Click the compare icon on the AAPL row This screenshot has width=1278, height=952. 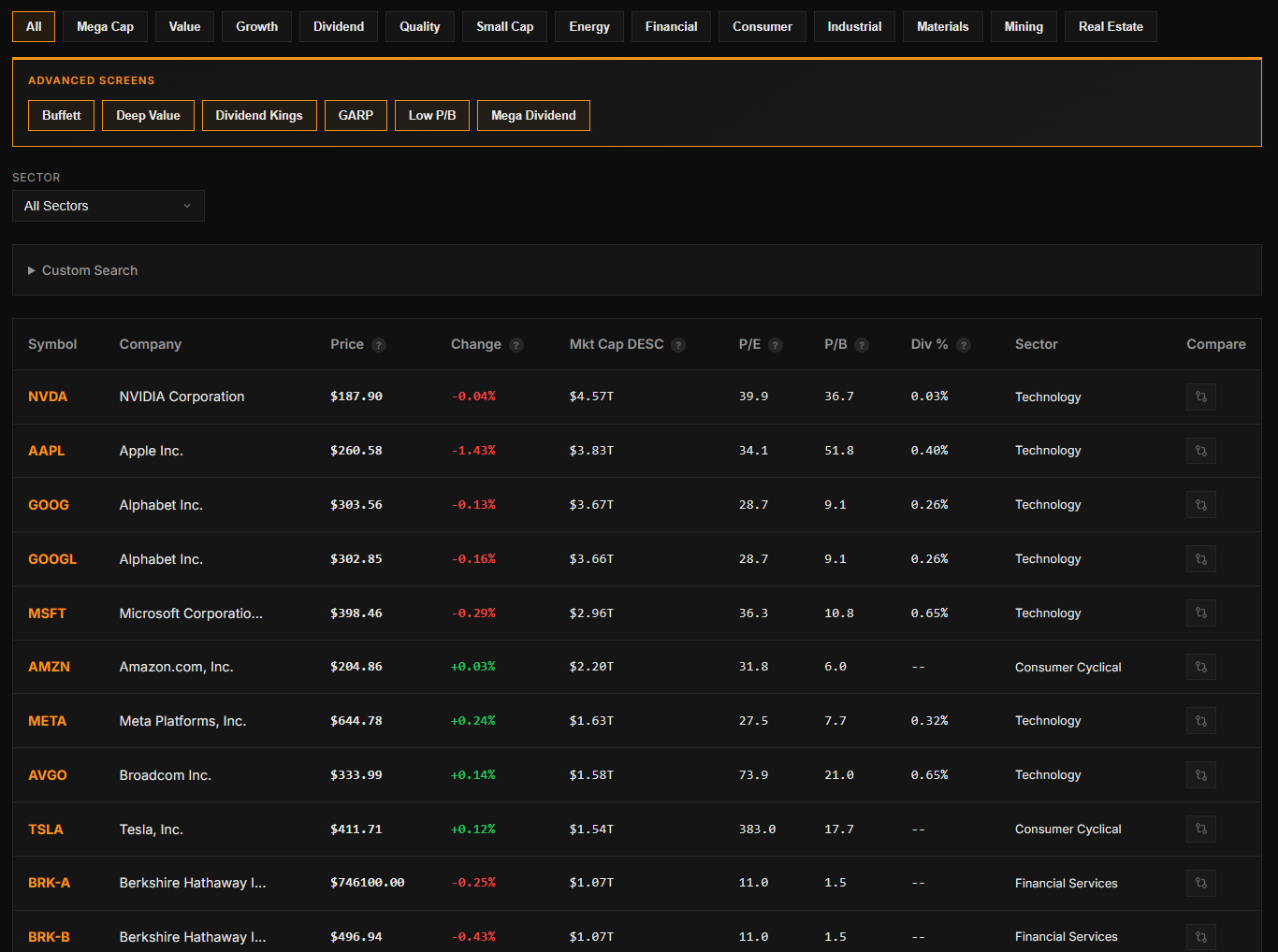pos(1201,450)
